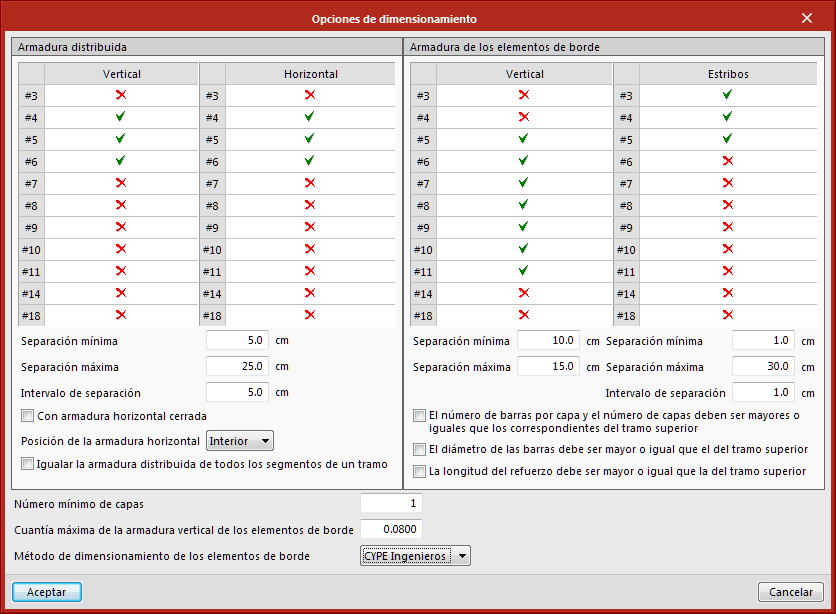Enable 'El diámetro de las barras' checkbox

(x=419, y=449)
